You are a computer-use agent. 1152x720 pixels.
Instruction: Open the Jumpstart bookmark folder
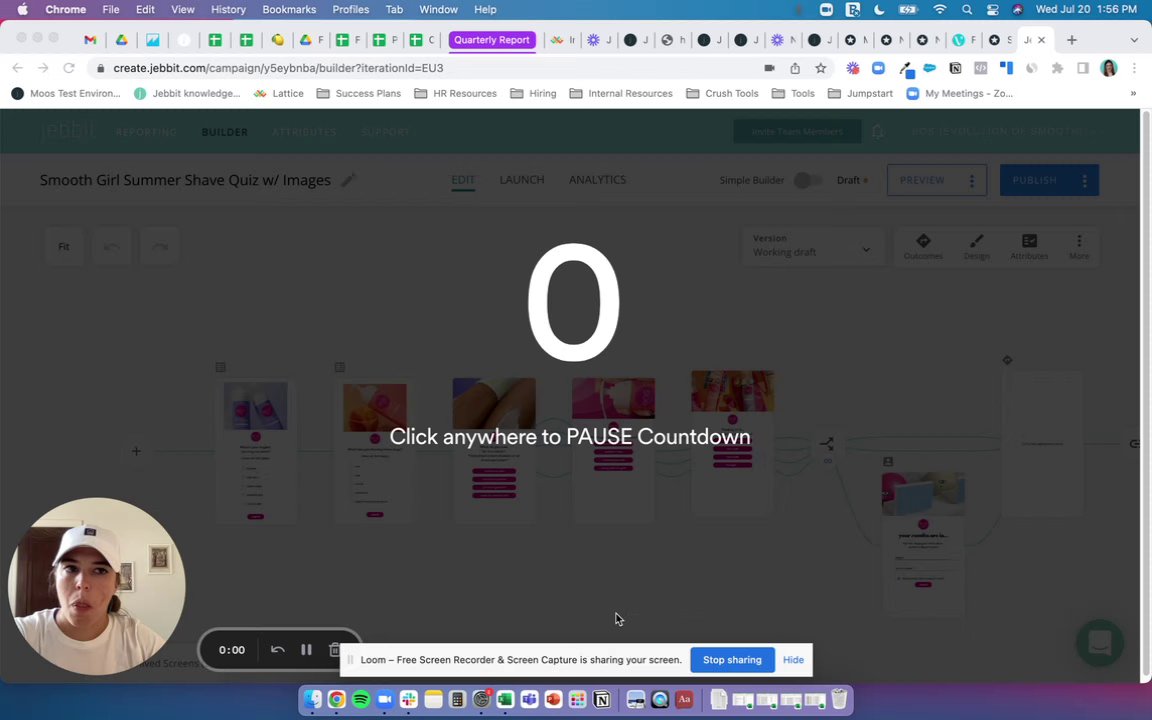(860, 93)
